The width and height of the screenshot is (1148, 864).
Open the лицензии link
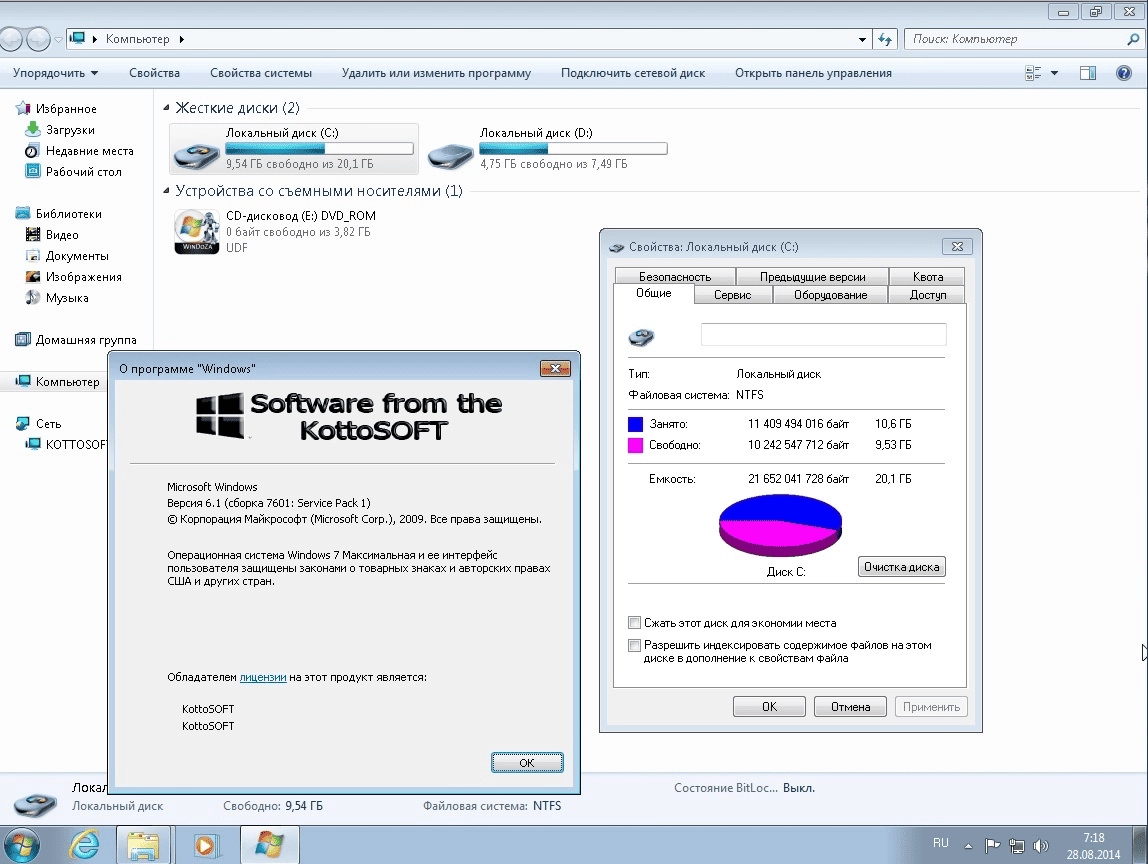point(263,677)
